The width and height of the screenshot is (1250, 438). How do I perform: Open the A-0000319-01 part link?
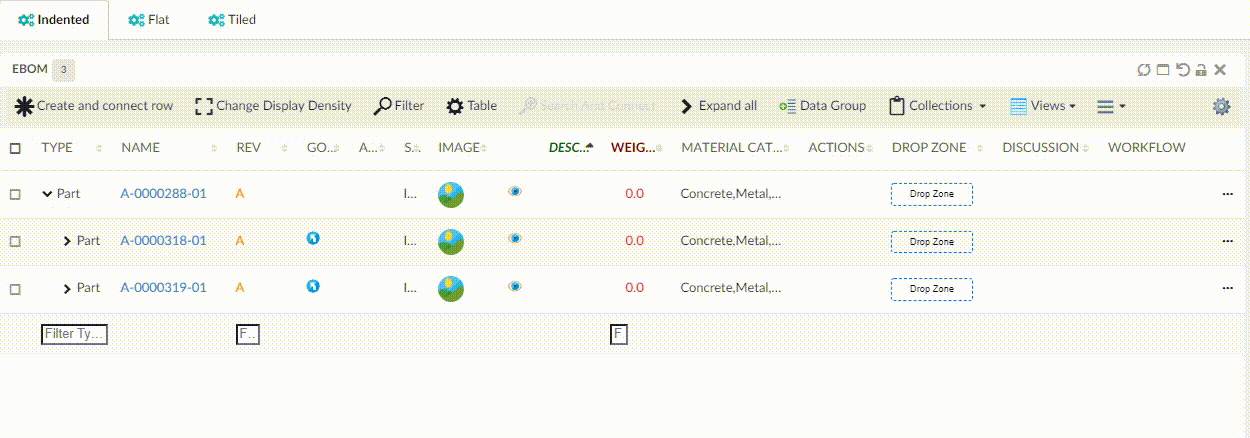pos(163,288)
